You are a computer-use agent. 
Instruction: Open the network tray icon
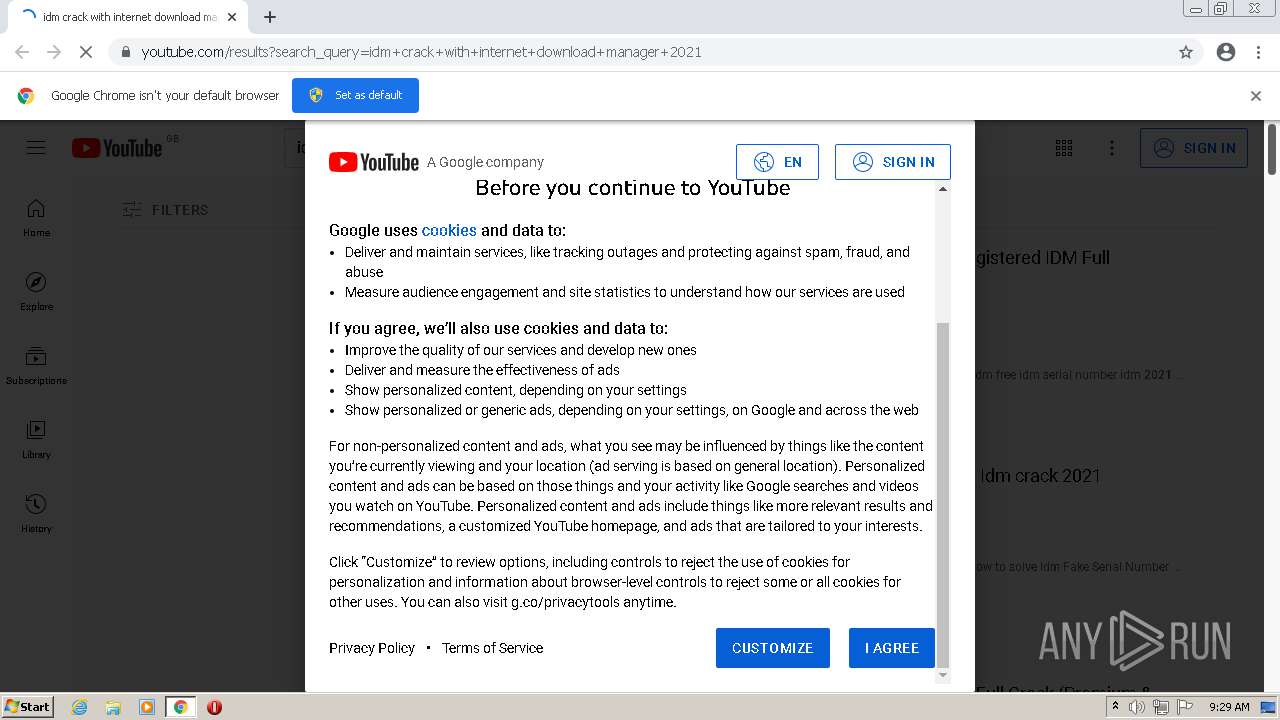point(1161,707)
